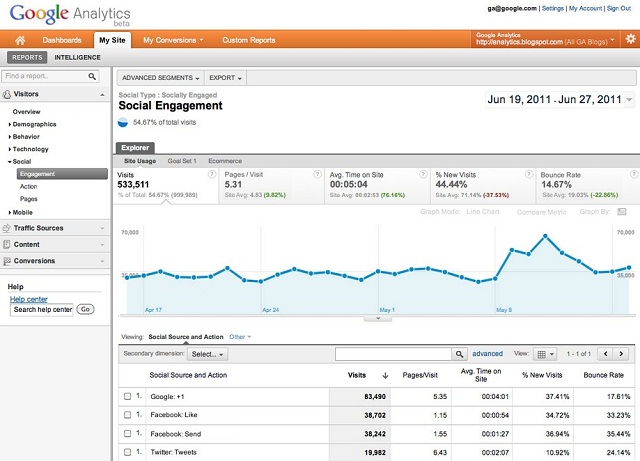Click the table search magnifier button
This screenshot has height=461, width=640.
(x=459, y=354)
